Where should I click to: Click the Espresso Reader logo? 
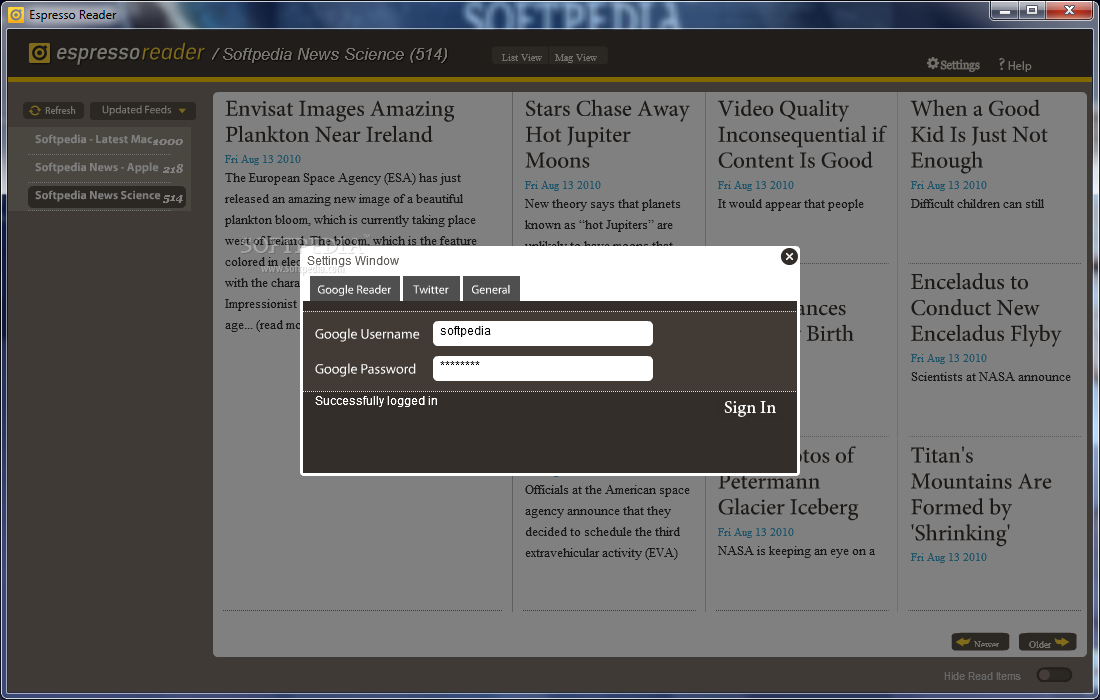point(40,53)
